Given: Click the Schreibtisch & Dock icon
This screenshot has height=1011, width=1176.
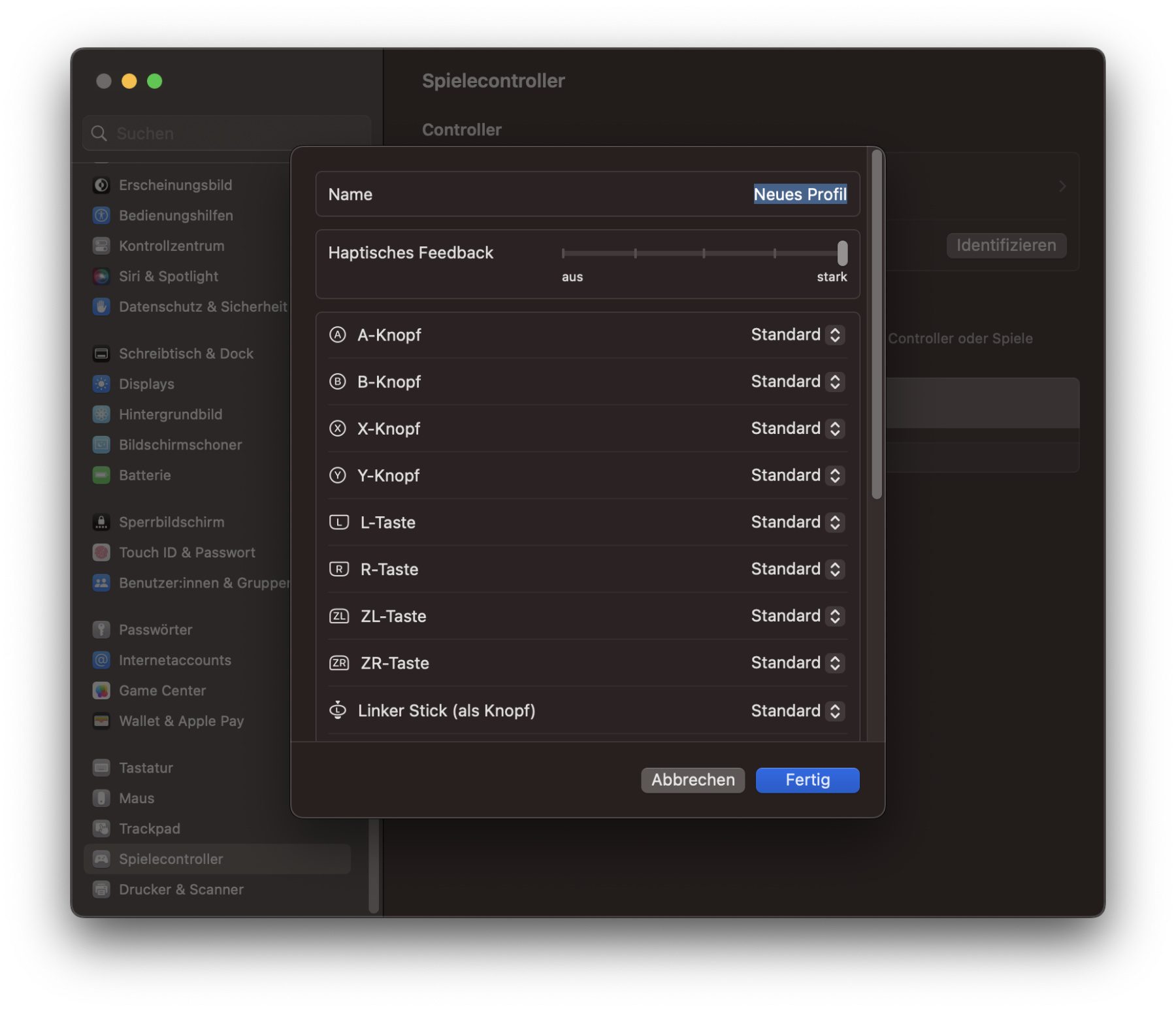Looking at the screenshot, I should (x=101, y=354).
